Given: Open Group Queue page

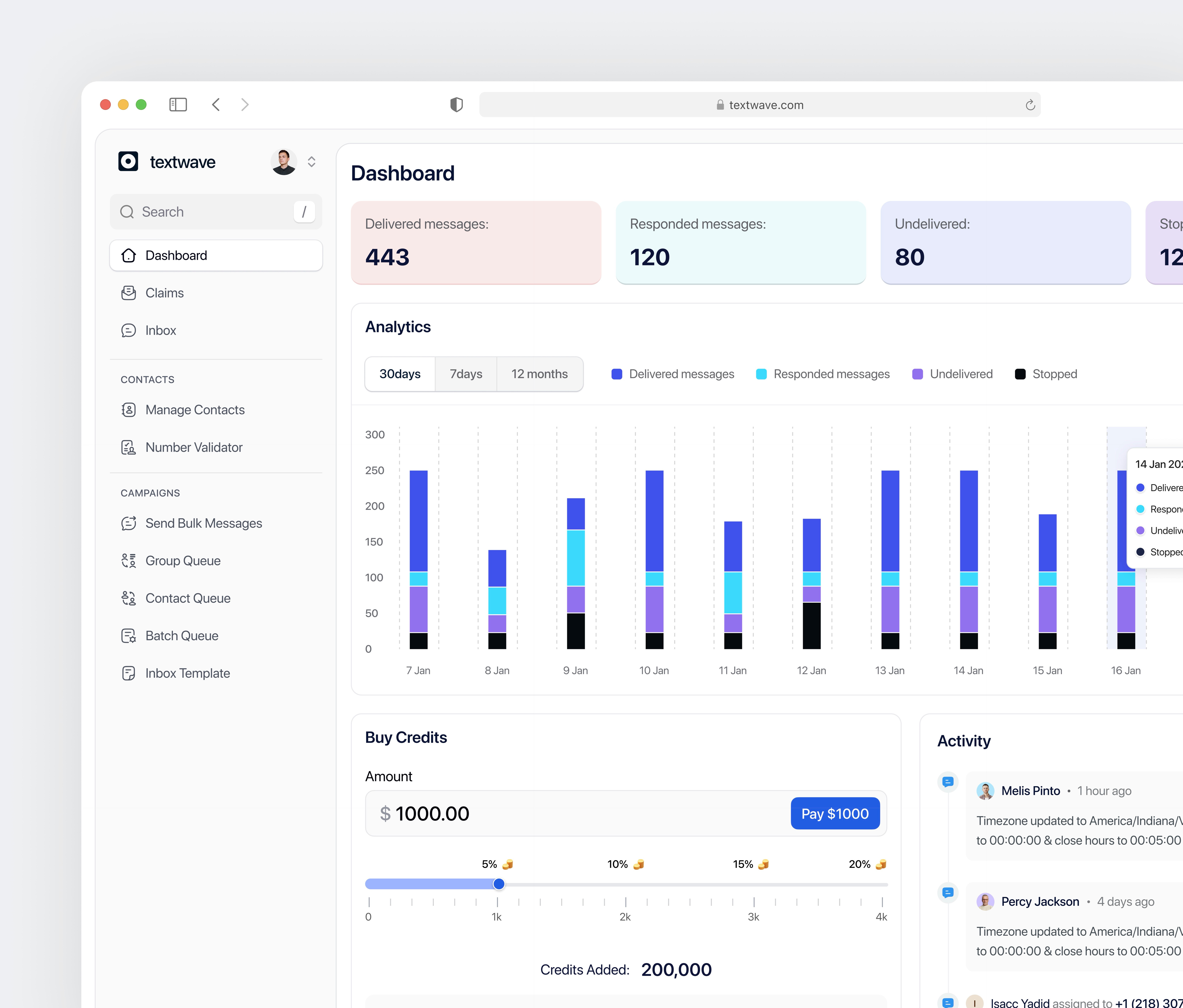Looking at the screenshot, I should (216, 561).
